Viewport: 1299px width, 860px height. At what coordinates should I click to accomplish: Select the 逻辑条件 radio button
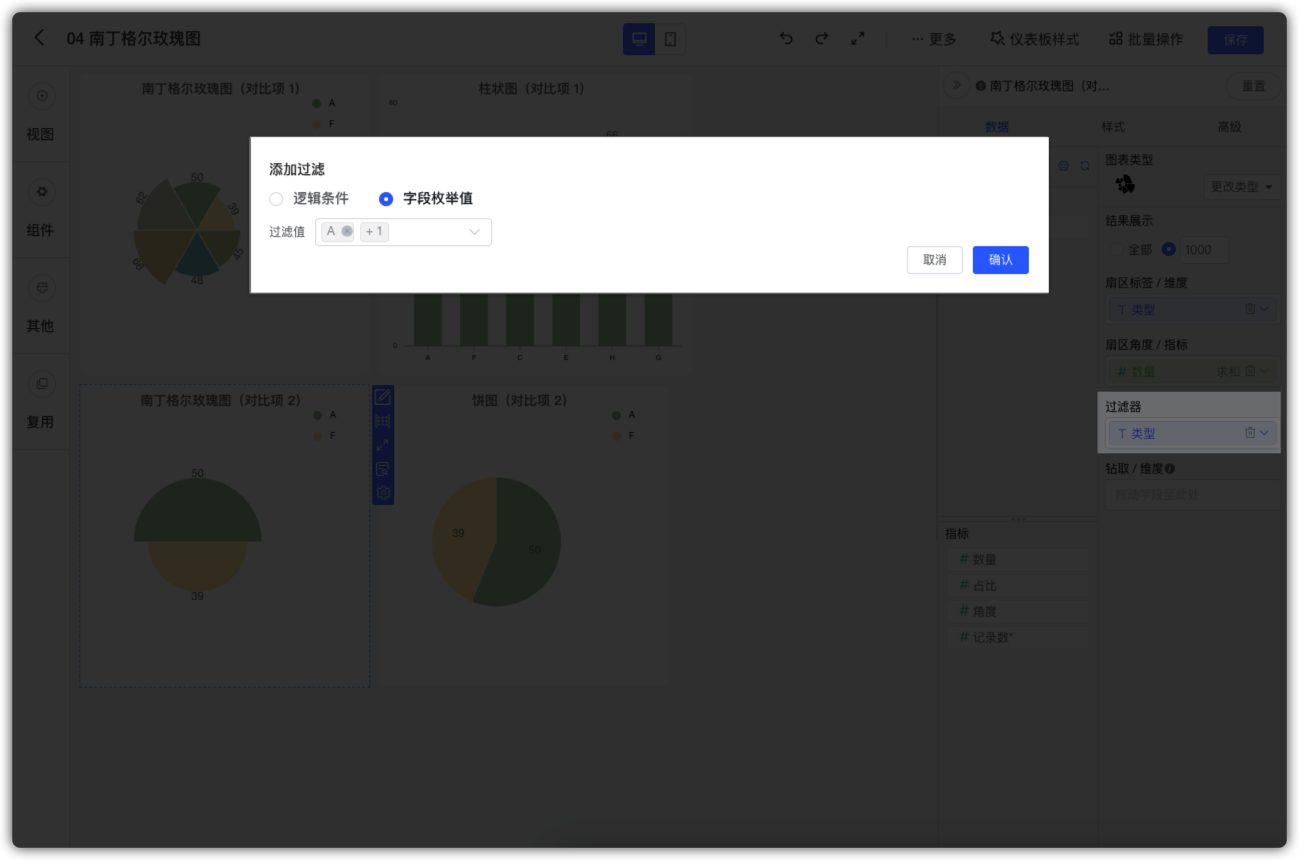tap(276, 199)
